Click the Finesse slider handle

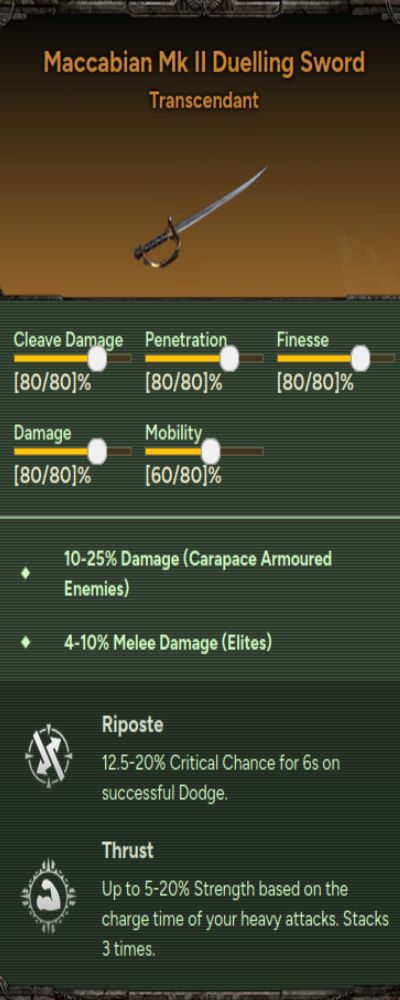tap(360, 358)
